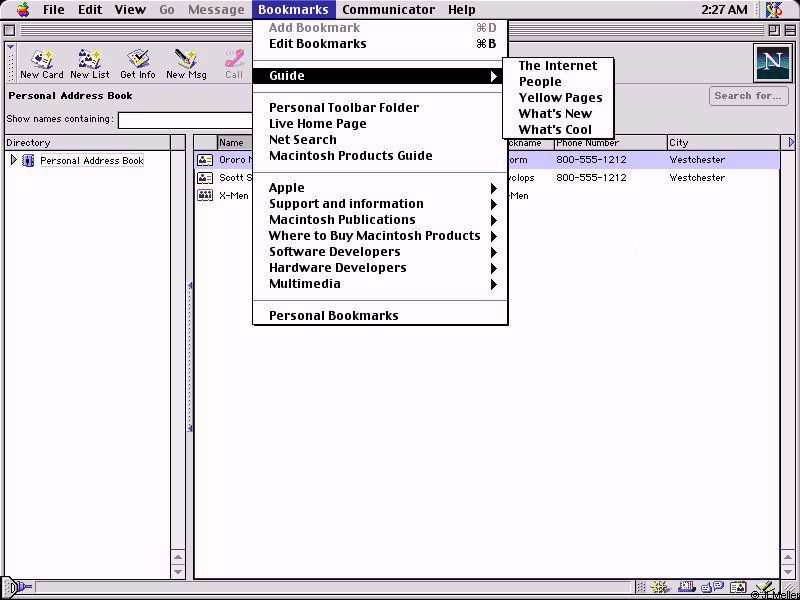Open the Communicator menu

click(x=388, y=10)
